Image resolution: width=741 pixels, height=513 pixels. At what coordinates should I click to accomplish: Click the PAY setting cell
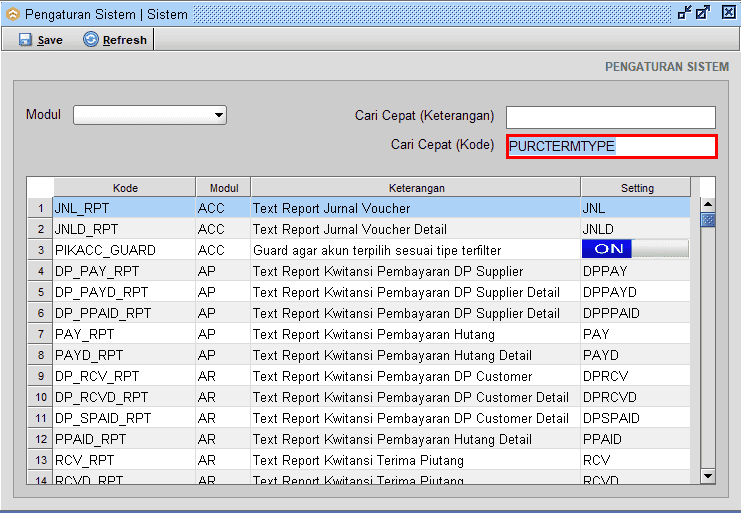(x=635, y=334)
